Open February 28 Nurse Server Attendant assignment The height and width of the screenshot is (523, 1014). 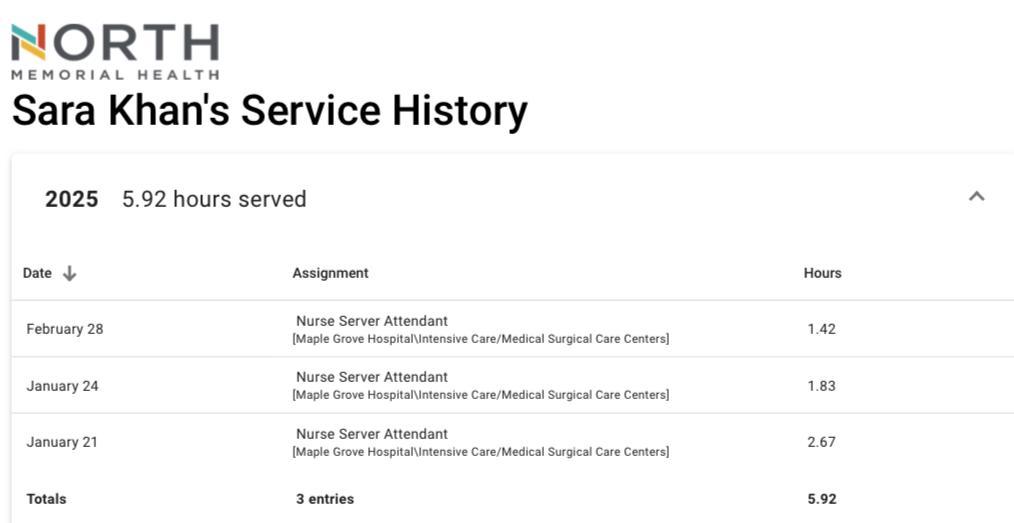click(372, 321)
